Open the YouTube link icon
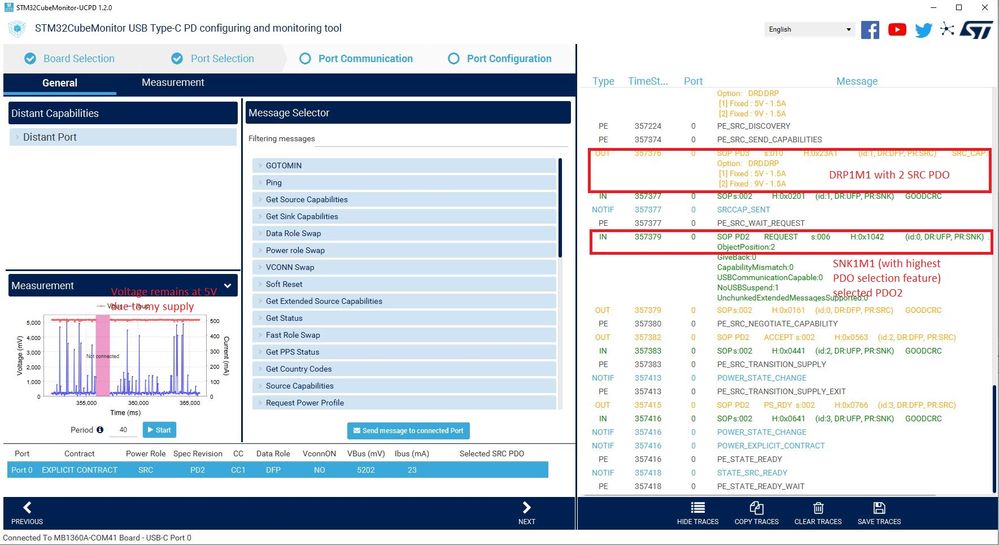This screenshot has width=999, height=545. point(897,29)
